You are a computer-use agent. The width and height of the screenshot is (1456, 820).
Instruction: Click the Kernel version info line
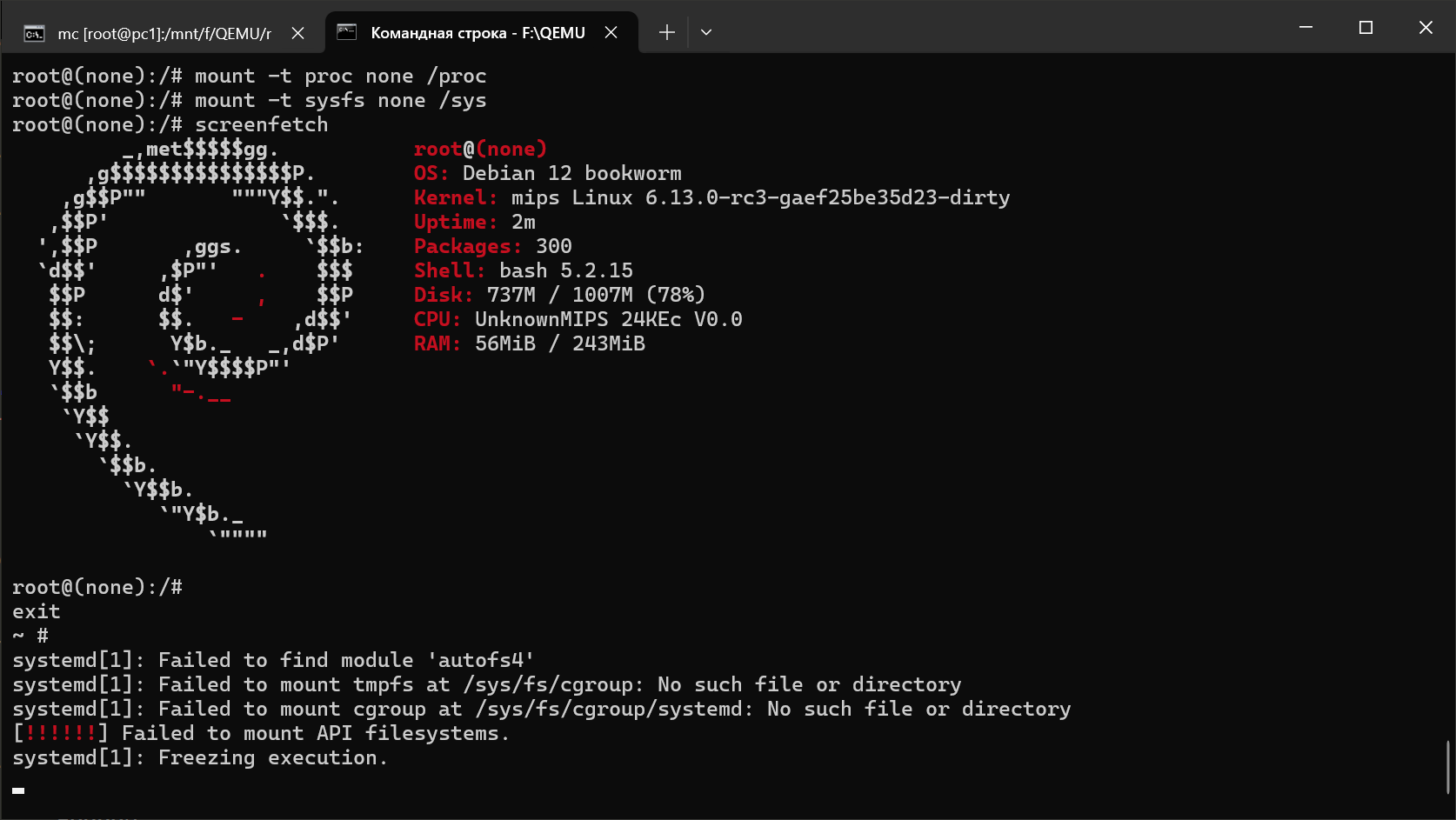click(x=711, y=198)
